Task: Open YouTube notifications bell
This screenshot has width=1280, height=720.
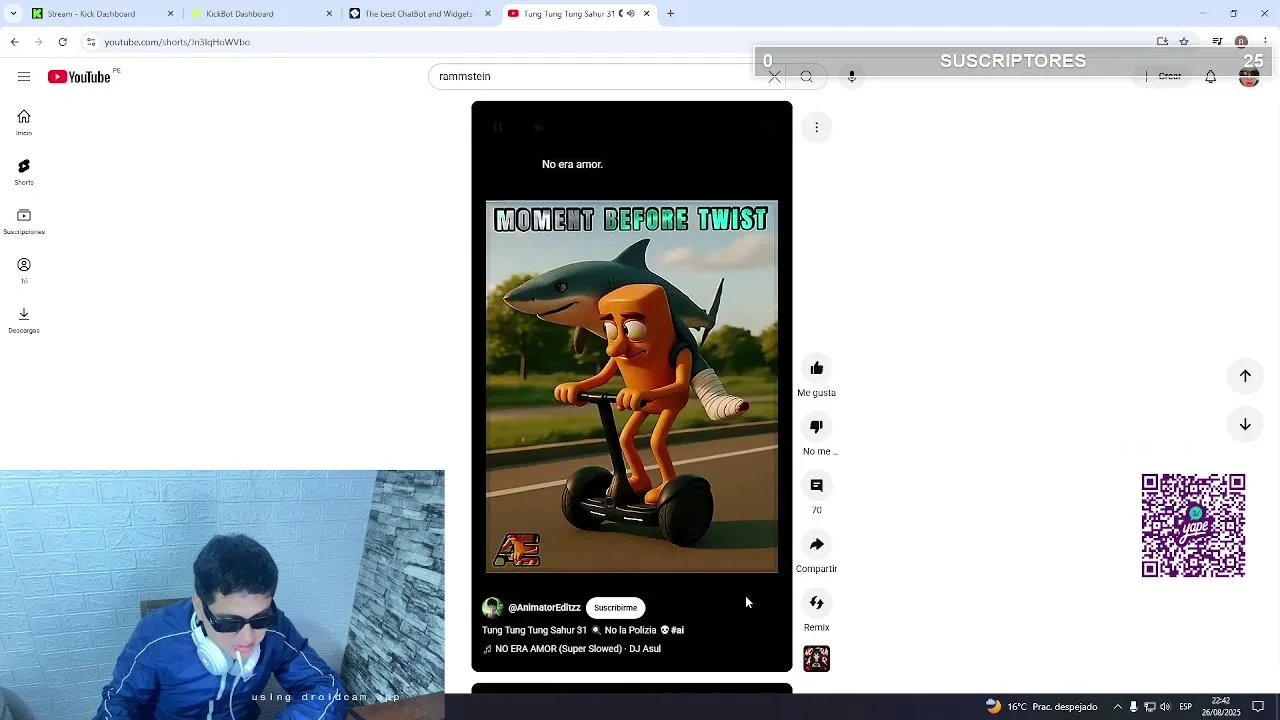Action: click(x=1210, y=77)
